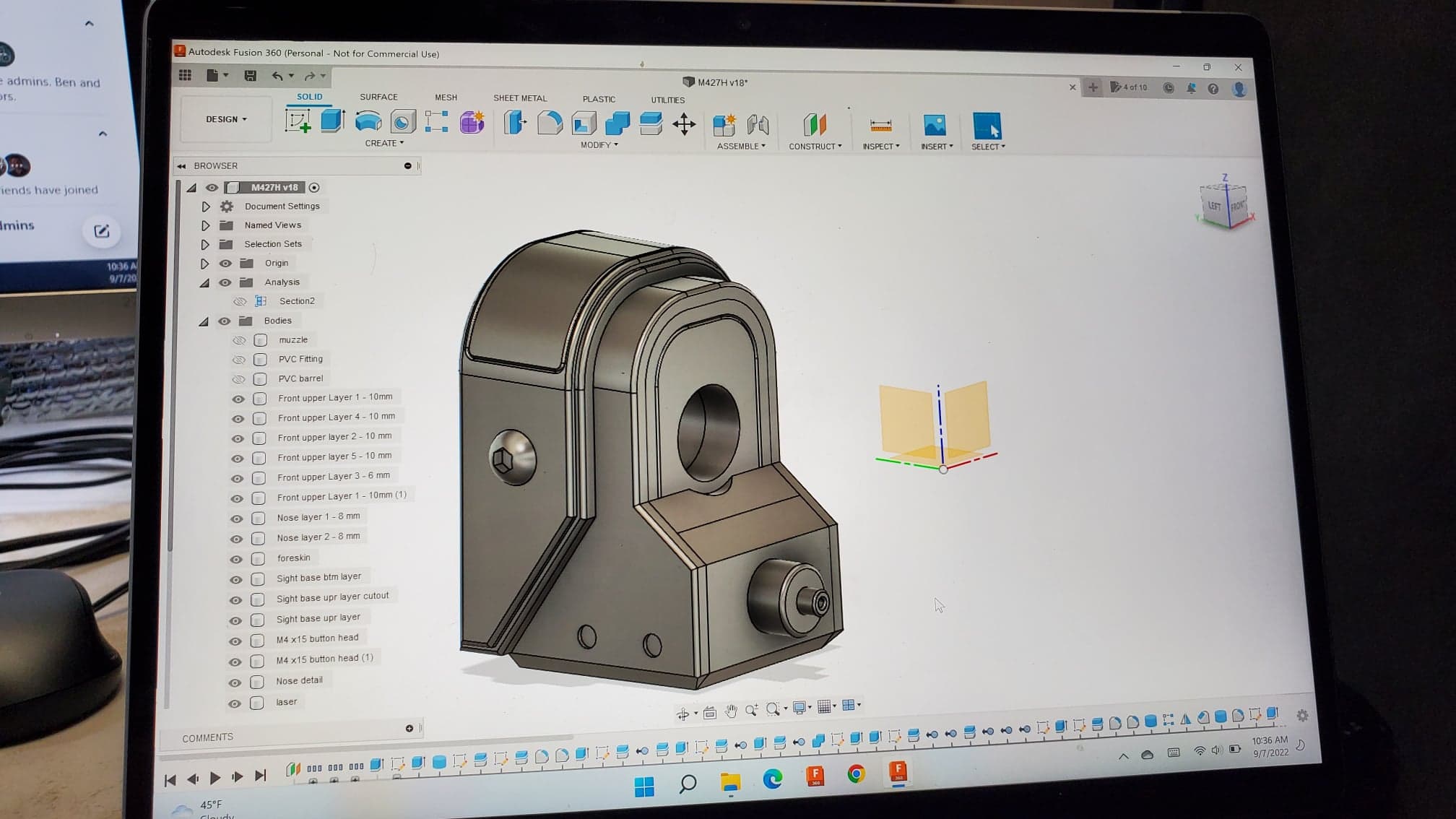Collapse the Bodies folder

click(204, 321)
